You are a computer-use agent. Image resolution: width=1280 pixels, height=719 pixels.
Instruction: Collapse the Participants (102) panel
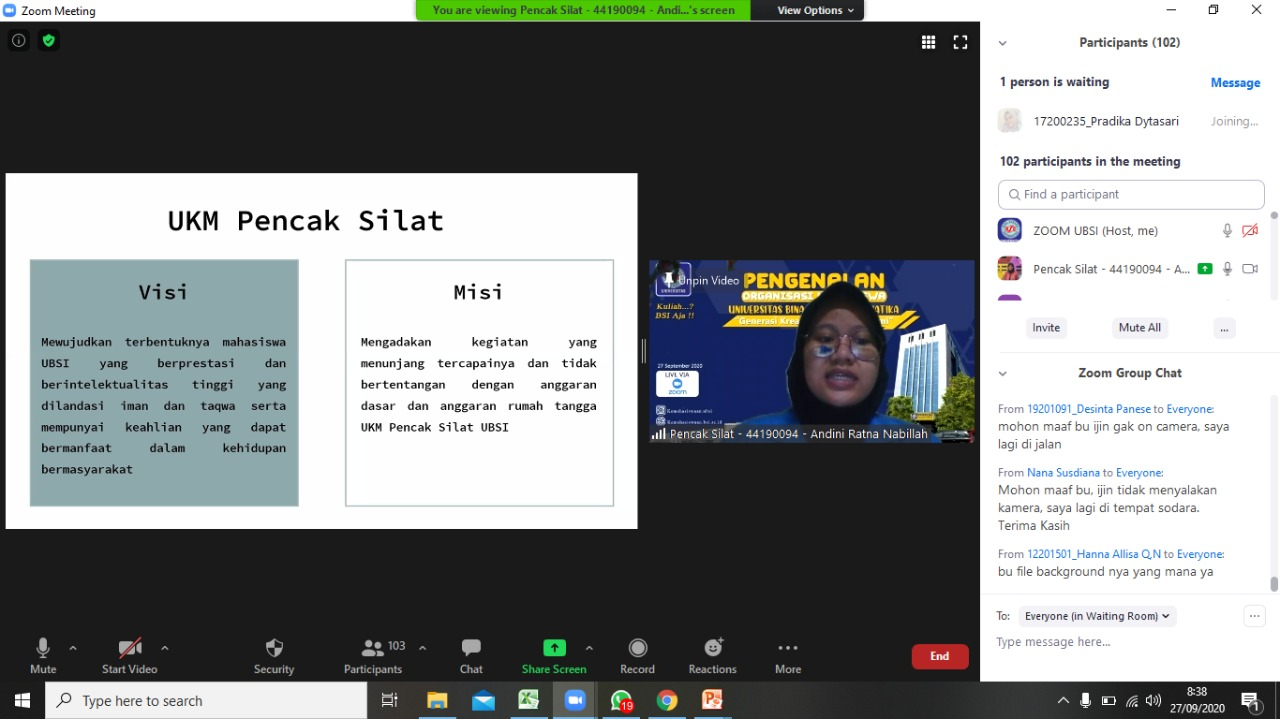(x=1002, y=43)
